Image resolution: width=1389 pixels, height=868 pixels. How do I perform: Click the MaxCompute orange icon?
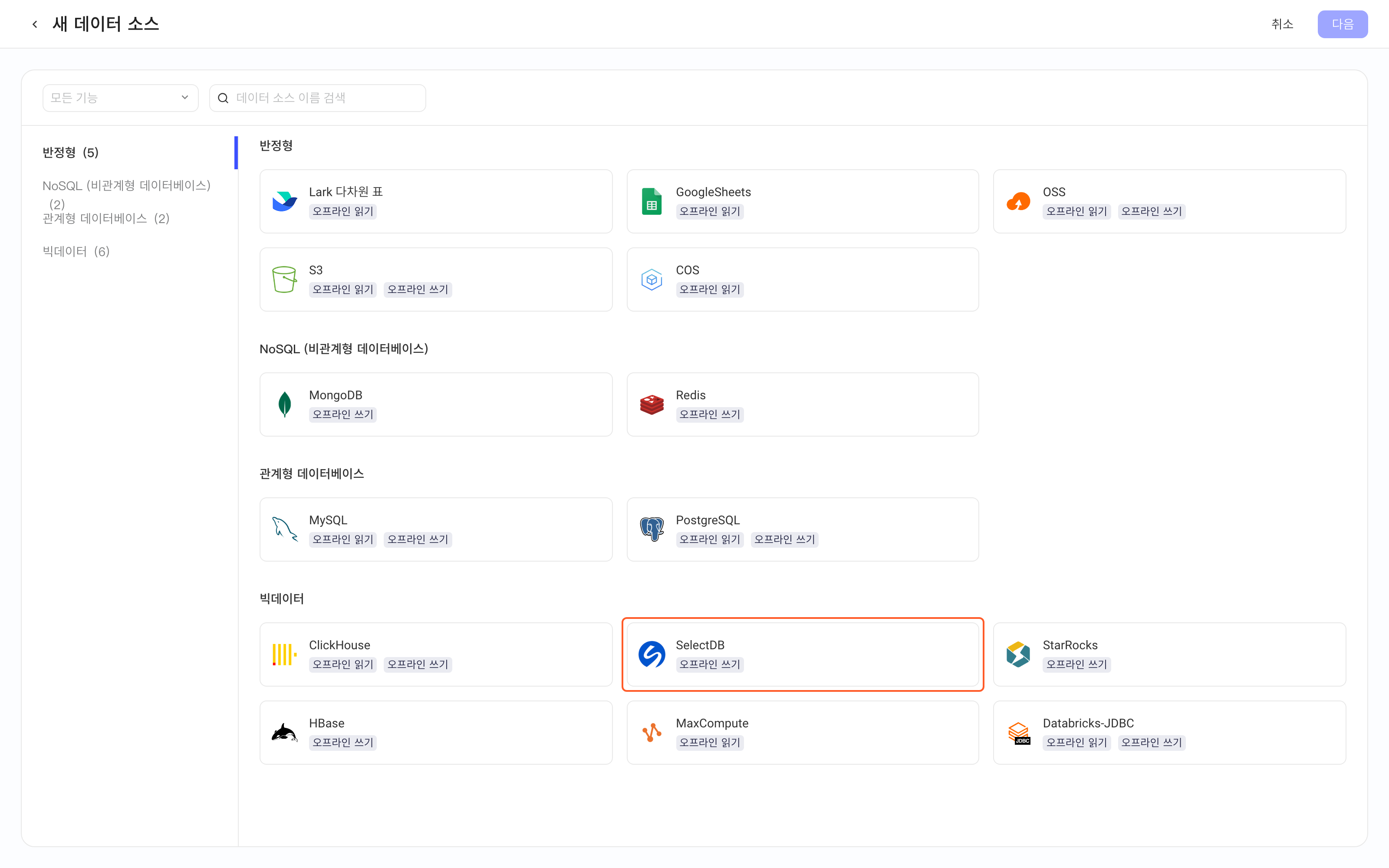point(652,733)
